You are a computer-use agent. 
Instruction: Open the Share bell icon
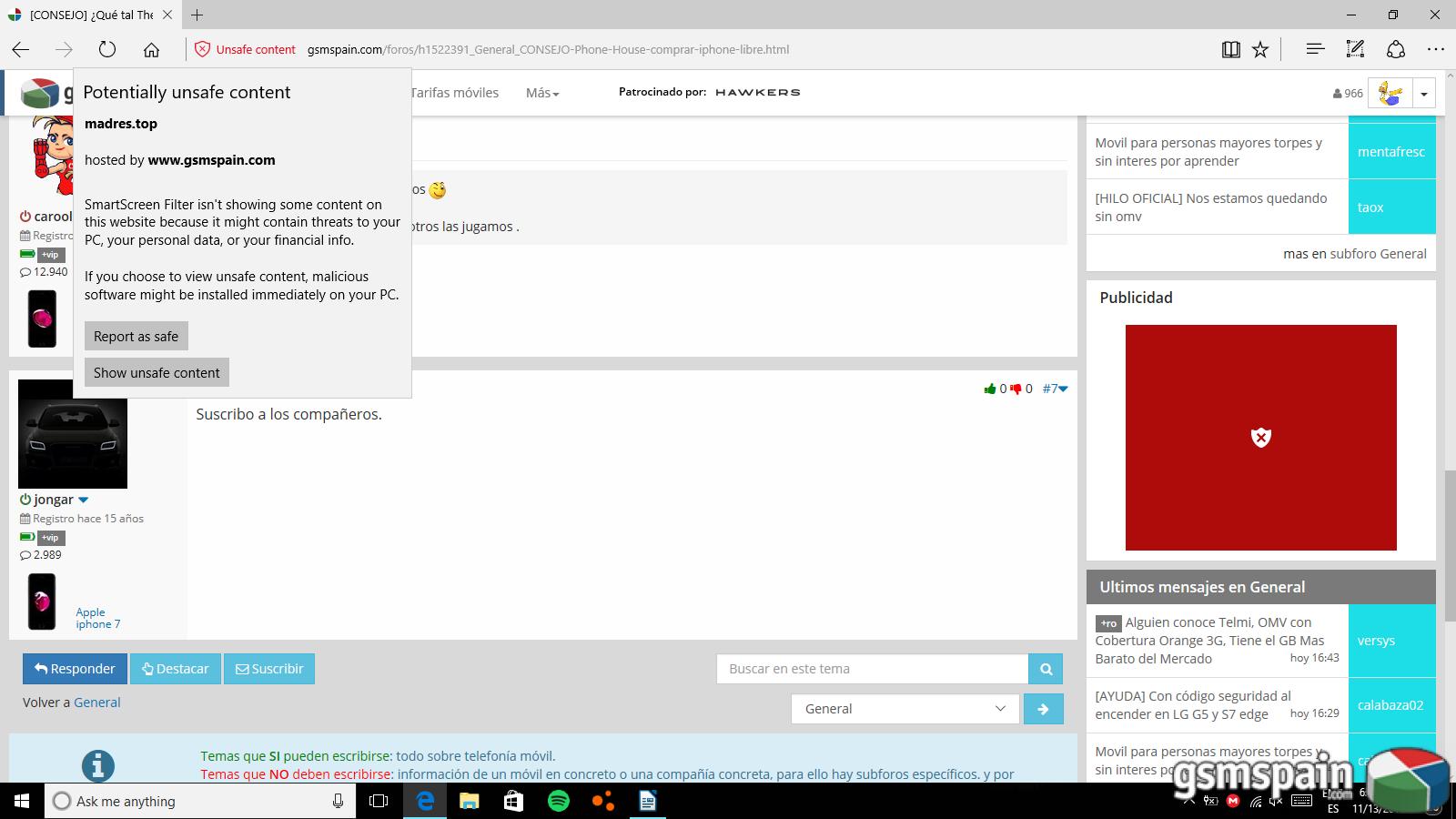pyautogui.click(x=1396, y=49)
